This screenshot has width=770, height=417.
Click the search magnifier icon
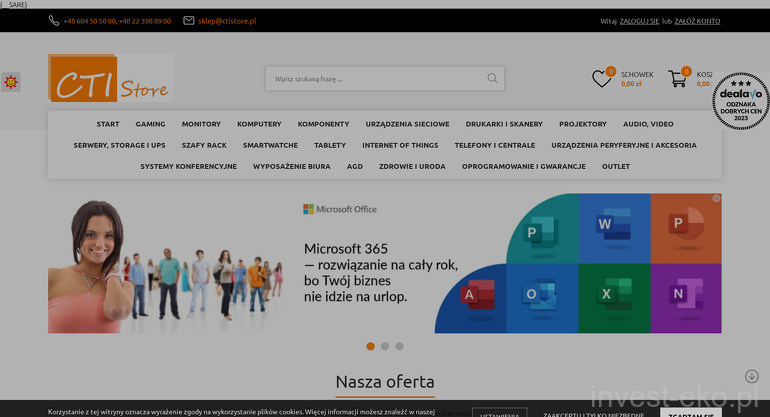pos(492,78)
